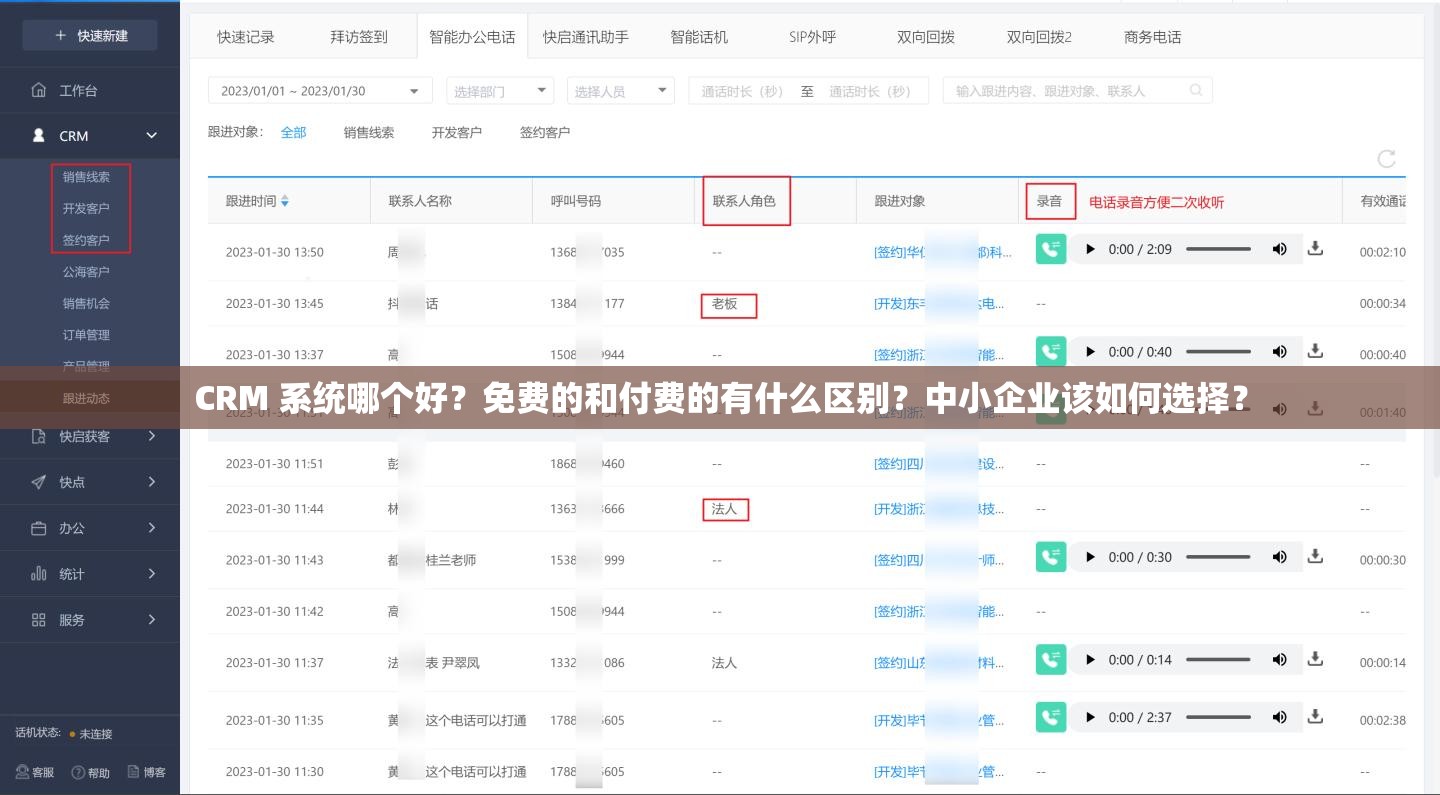Screen dimensions: 1440x795
Task: Open the 博客 blog icon
Action: click(x=145, y=772)
